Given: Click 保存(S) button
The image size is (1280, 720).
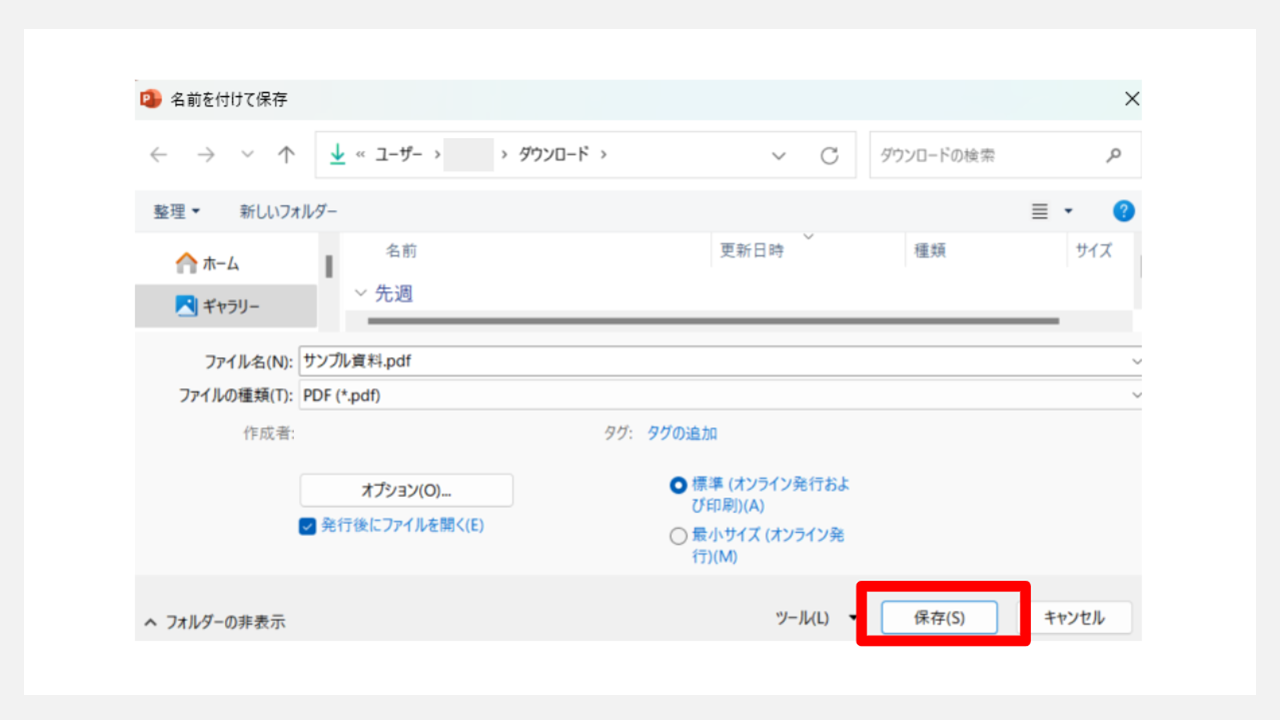Looking at the screenshot, I should (x=939, y=618).
